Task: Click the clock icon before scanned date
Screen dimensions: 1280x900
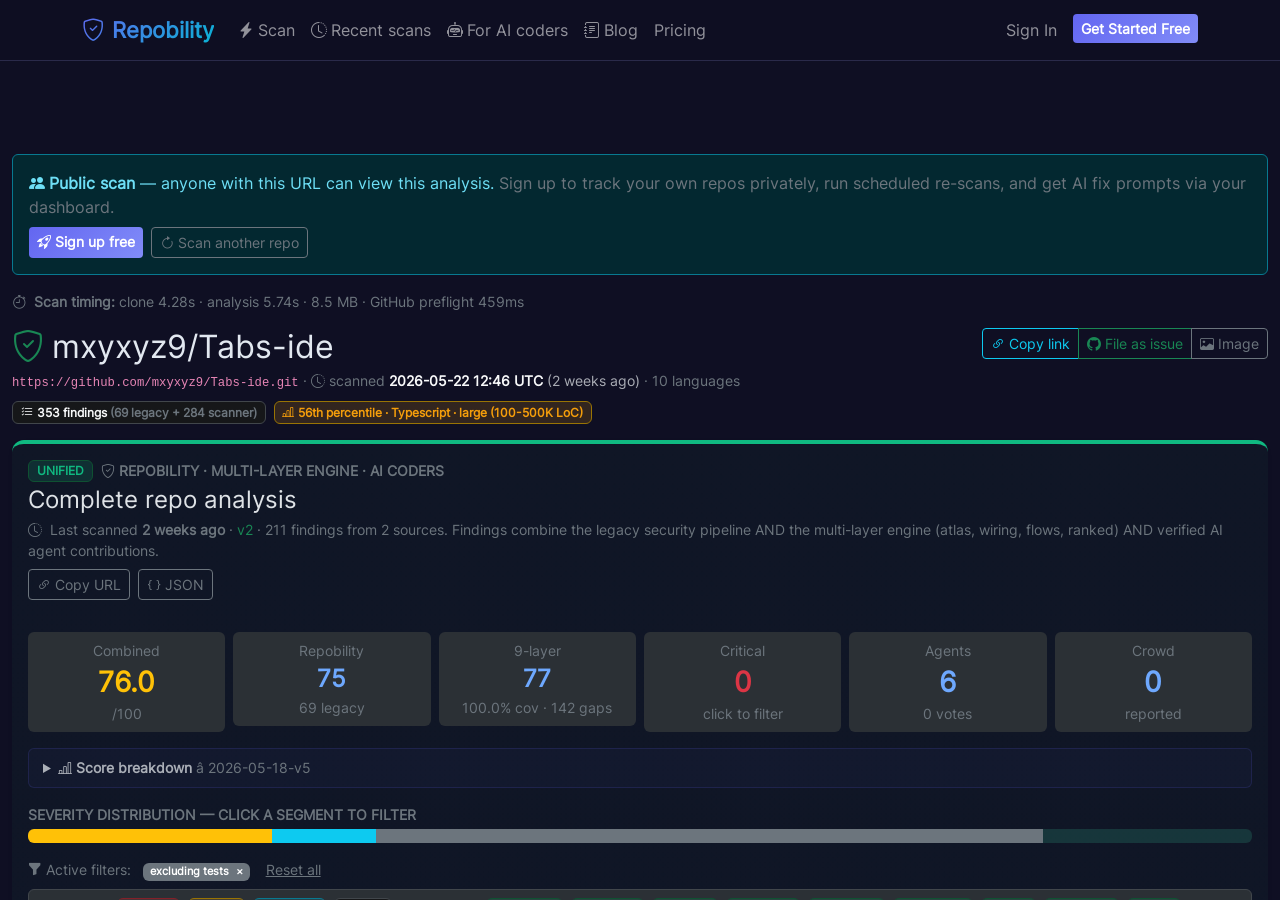Action: pos(318,381)
